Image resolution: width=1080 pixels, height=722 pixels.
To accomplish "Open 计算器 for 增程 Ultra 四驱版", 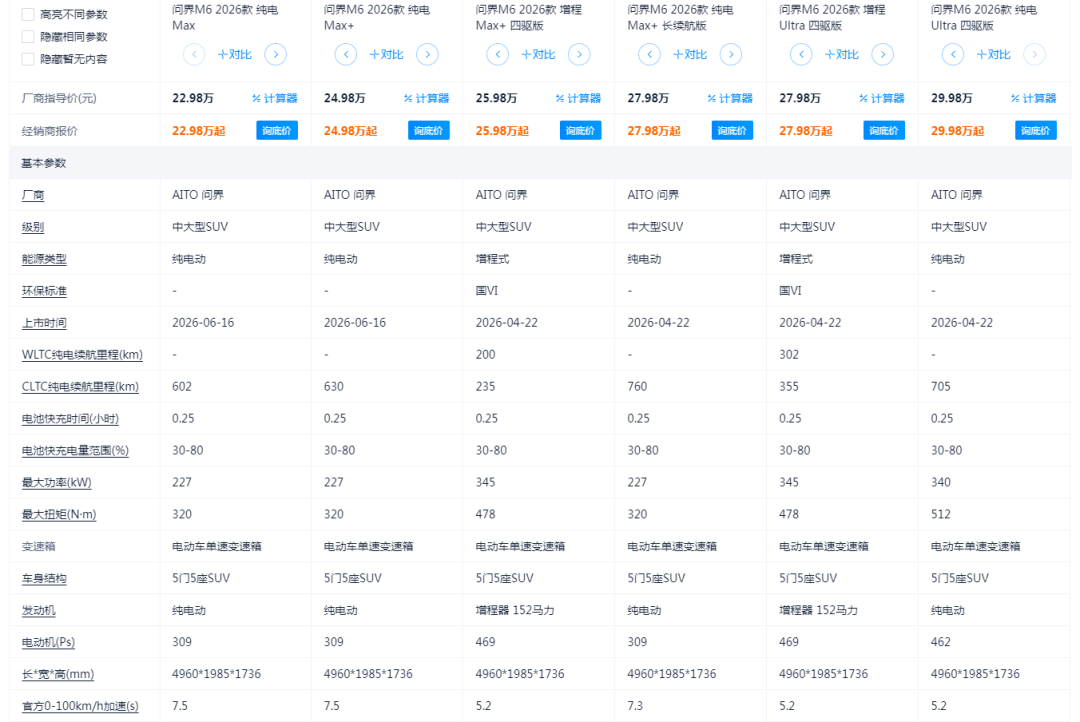I will [x=882, y=99].
